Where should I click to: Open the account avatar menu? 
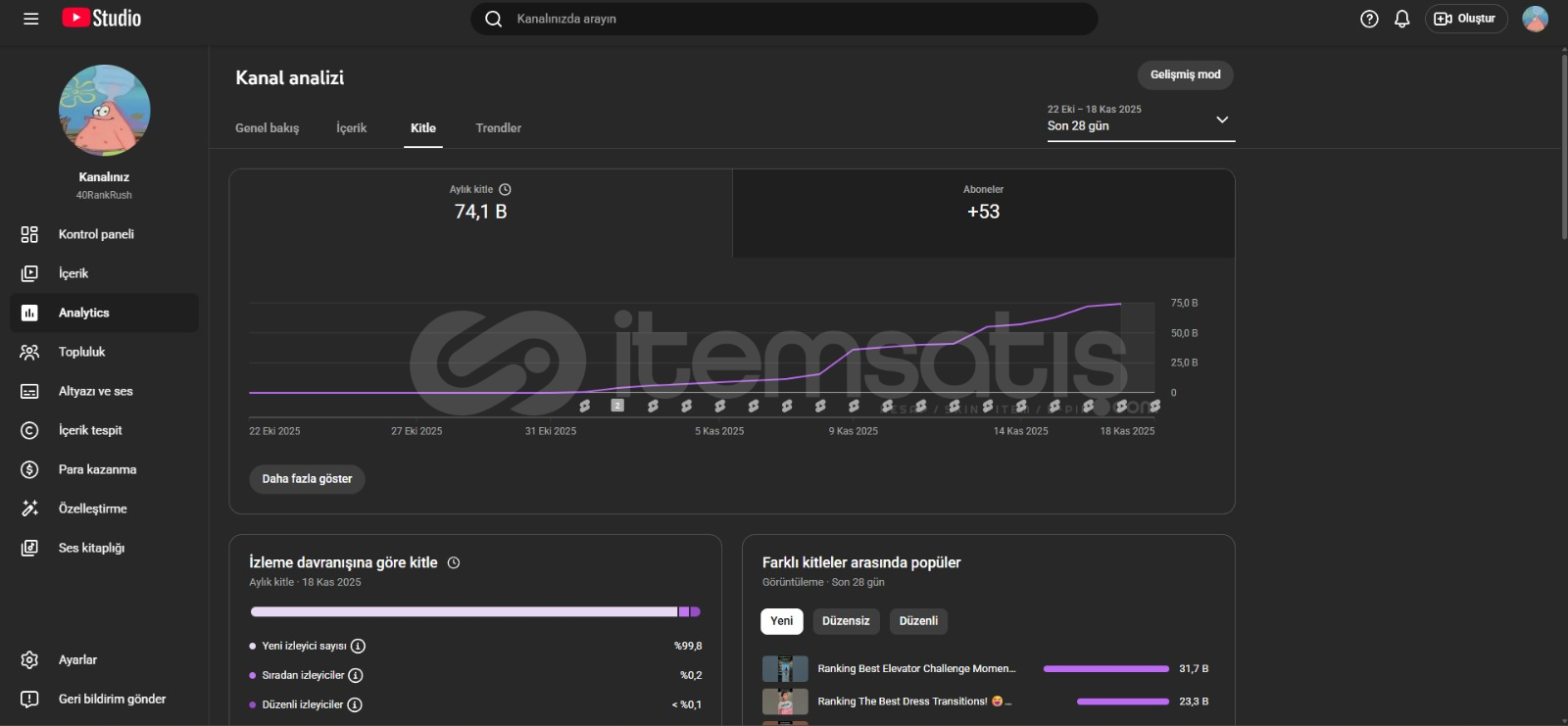pos(1535,19)
